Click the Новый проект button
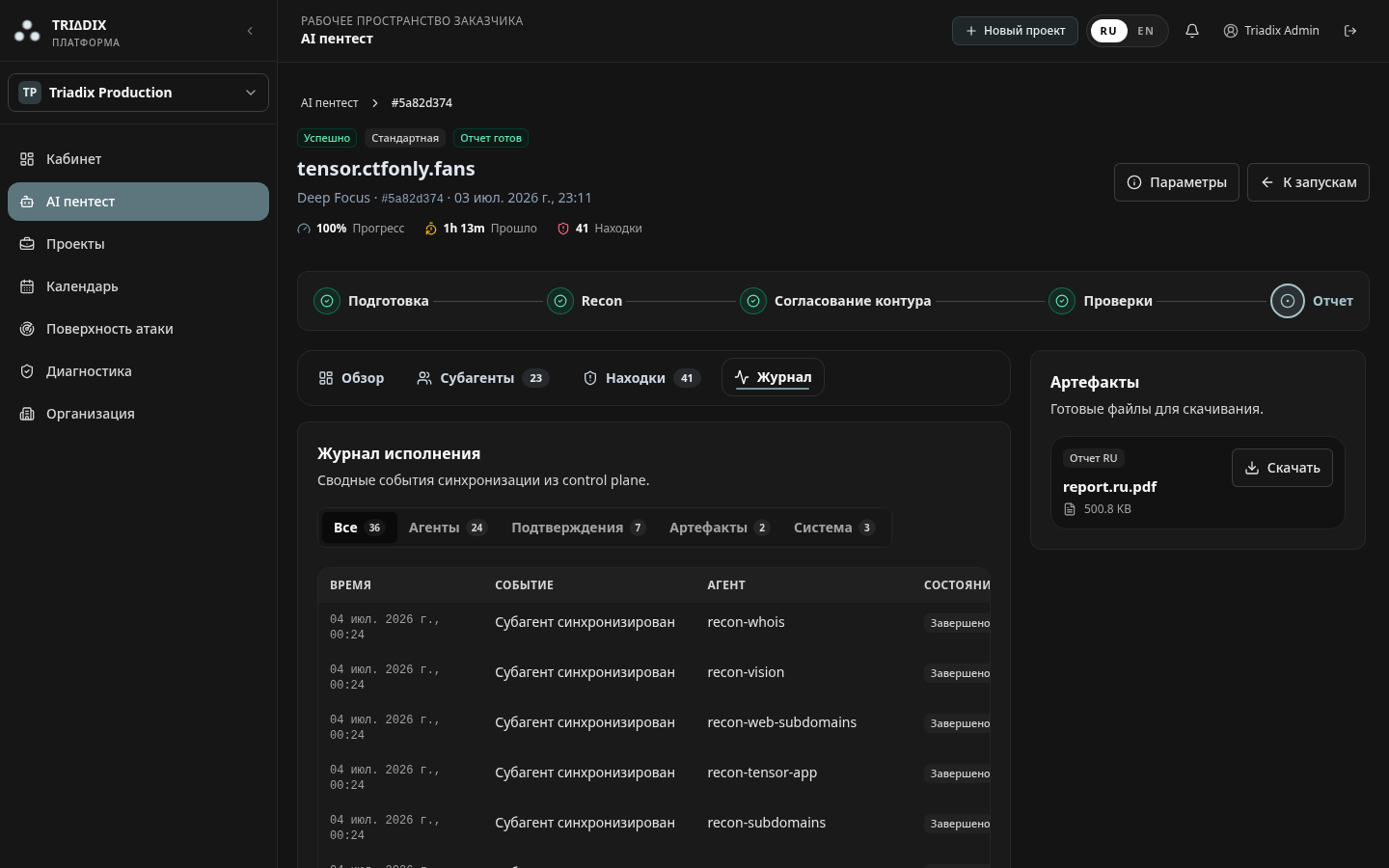Viewport: 1389px width, 868px height. 1015,31
